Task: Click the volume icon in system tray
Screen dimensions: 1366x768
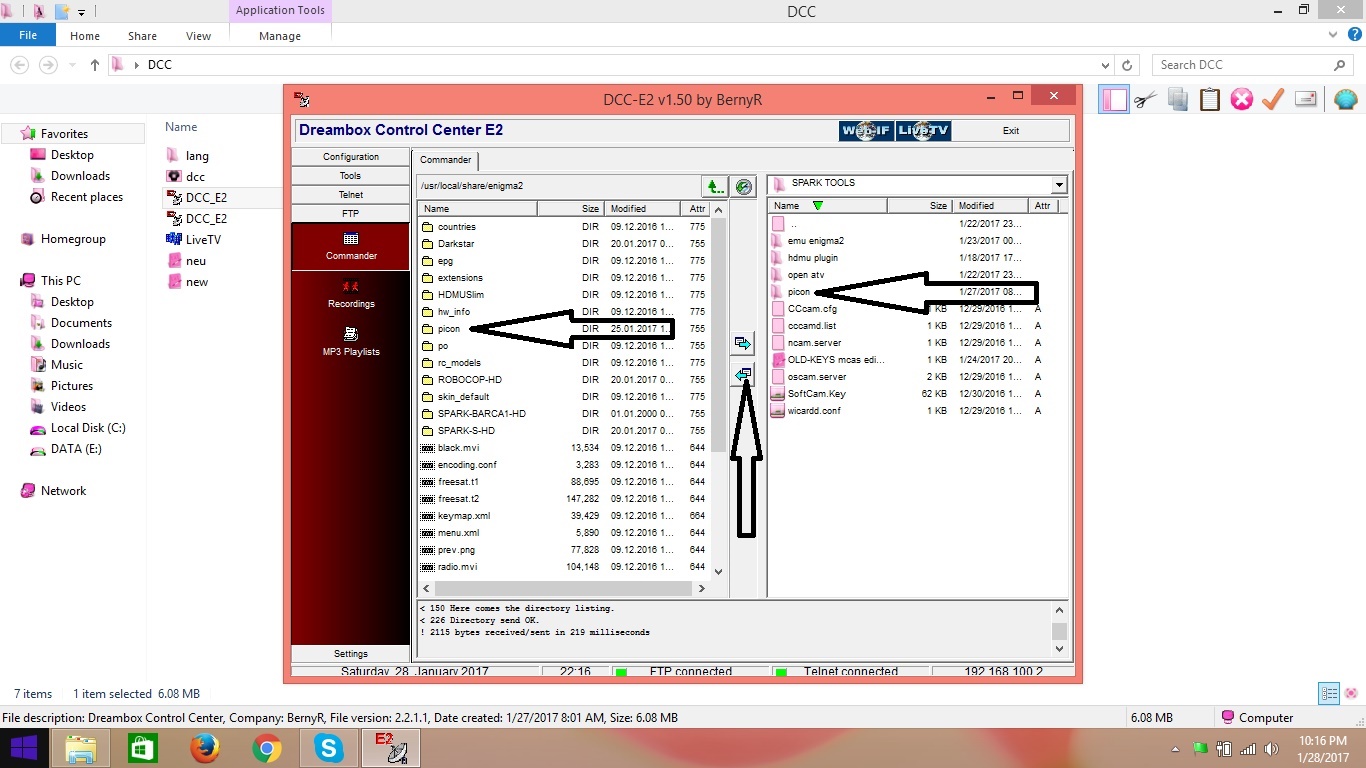Action: pos(1270,748)
